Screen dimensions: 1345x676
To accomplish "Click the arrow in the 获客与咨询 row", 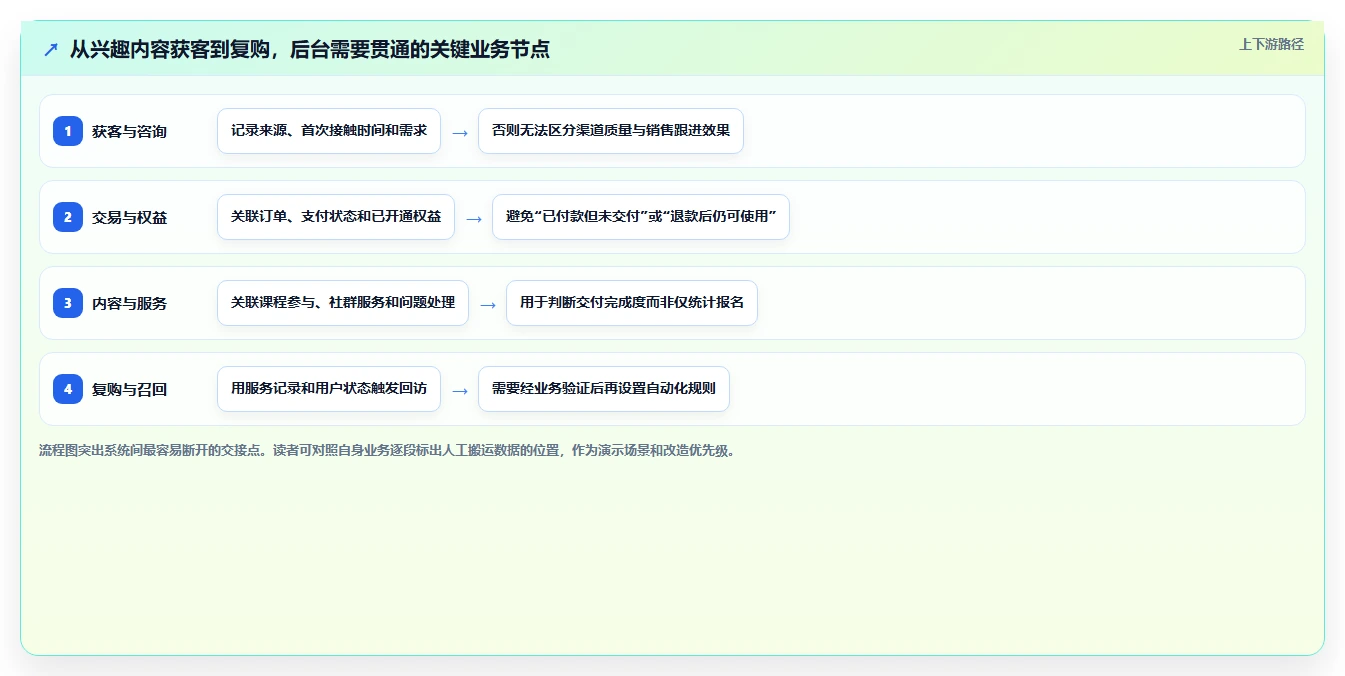I will pyautogui.click(x=460, y=132).
